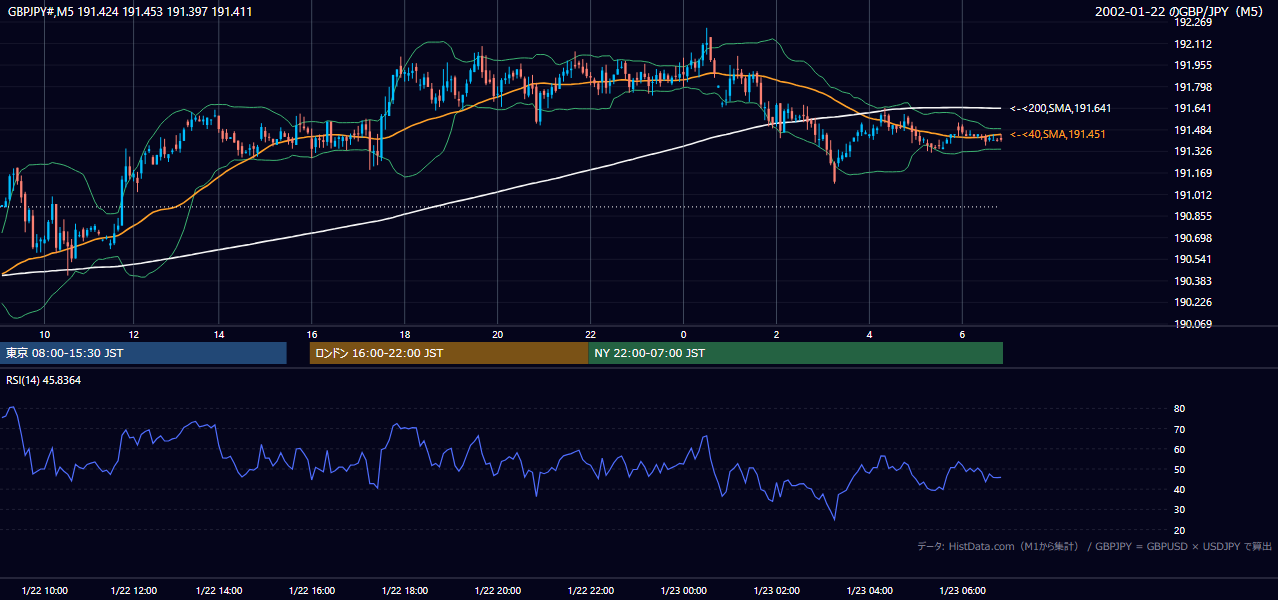Select the <-<200,SMA,191.641 indicator label
1278x600 pixels.
pyautogui.click(x=1061, y=108)
